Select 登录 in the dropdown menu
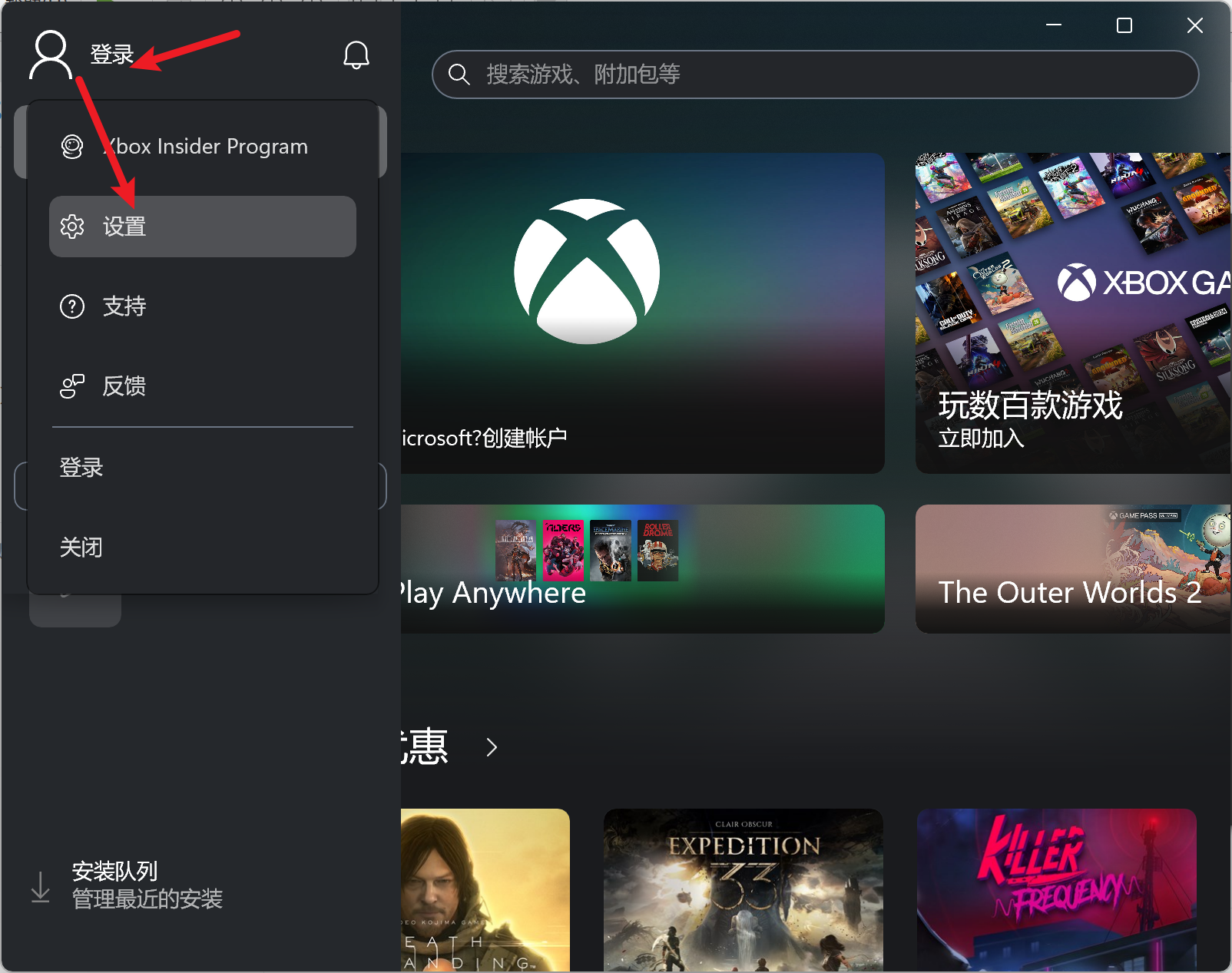 pyautogui.click(x=81, y=468)
